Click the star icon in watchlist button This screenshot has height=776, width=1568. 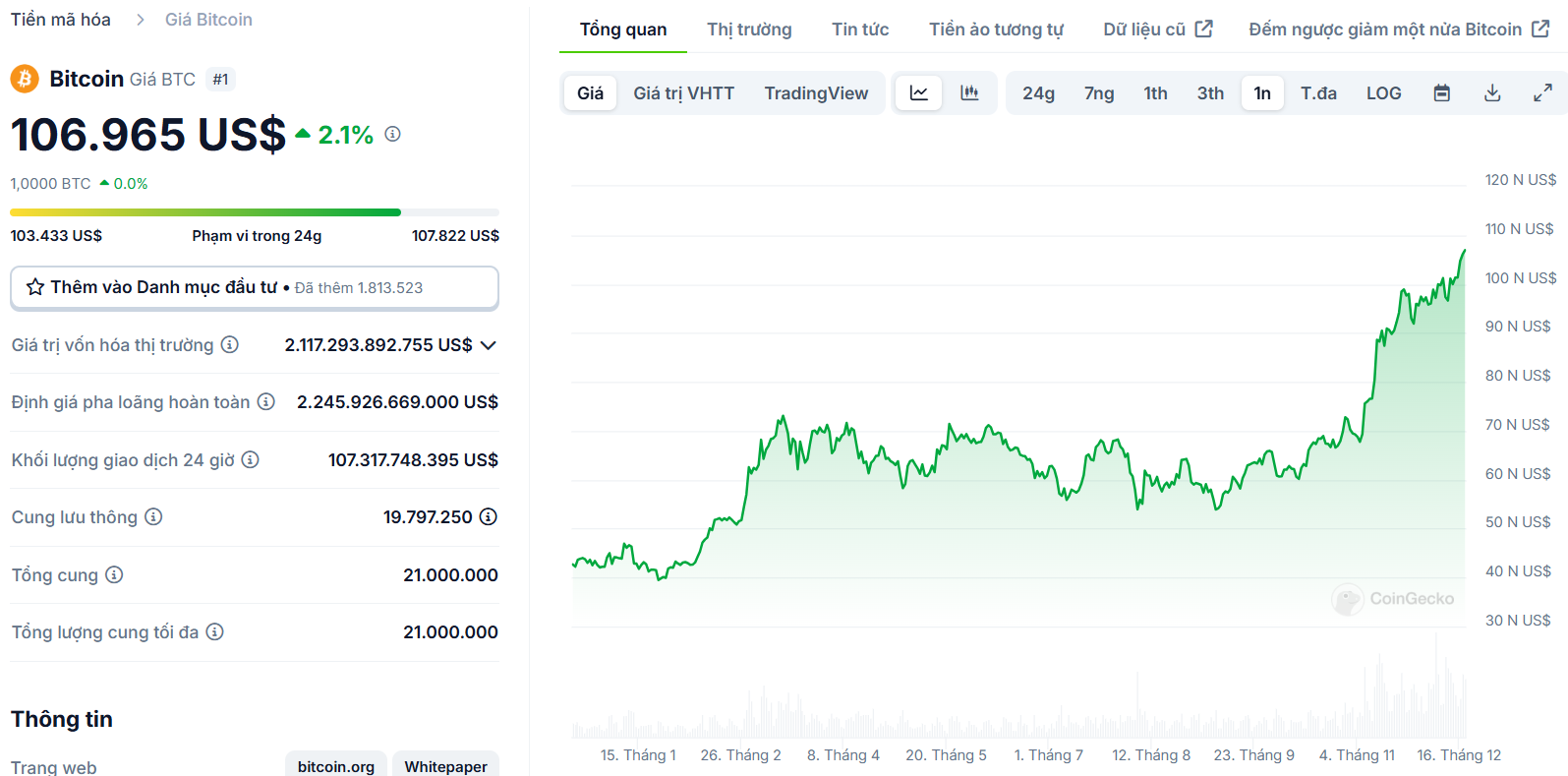coord(35,287)
